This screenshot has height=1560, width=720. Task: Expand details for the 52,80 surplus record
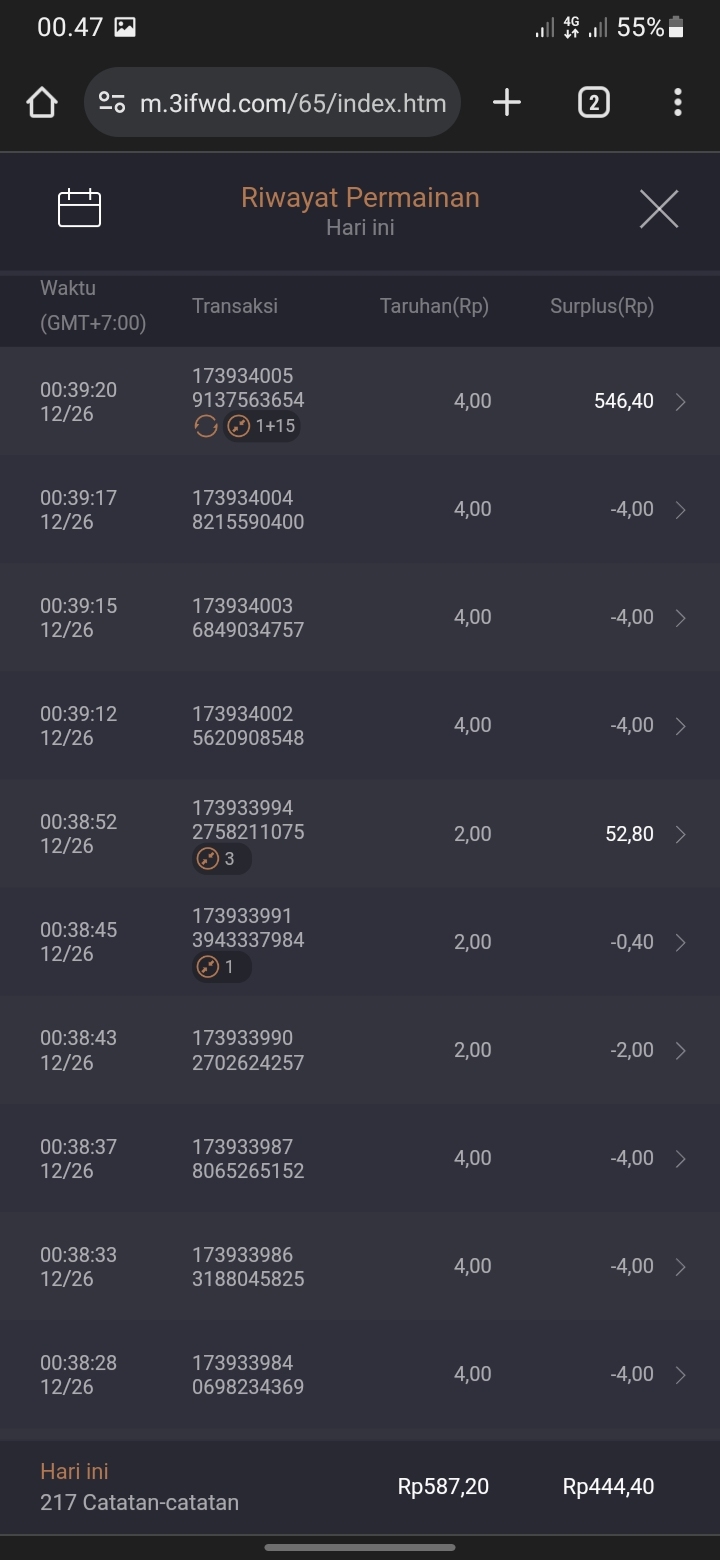click(x=681, y=835)
